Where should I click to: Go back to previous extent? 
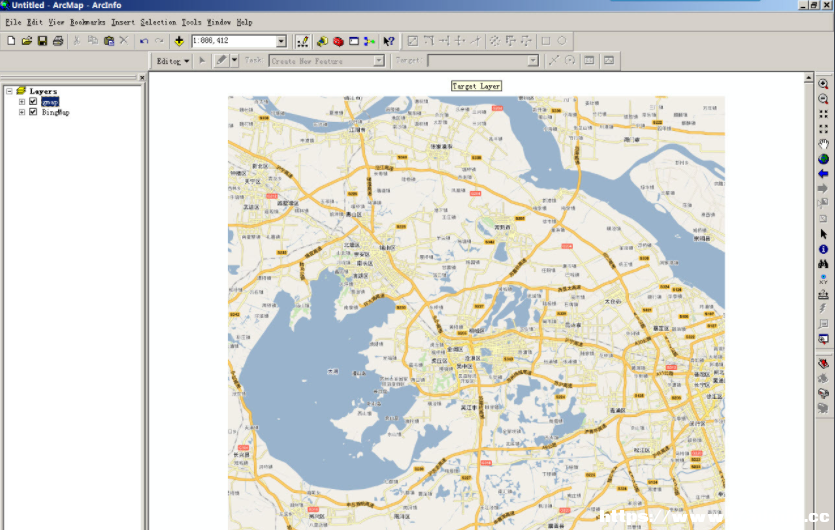[823, 174]
